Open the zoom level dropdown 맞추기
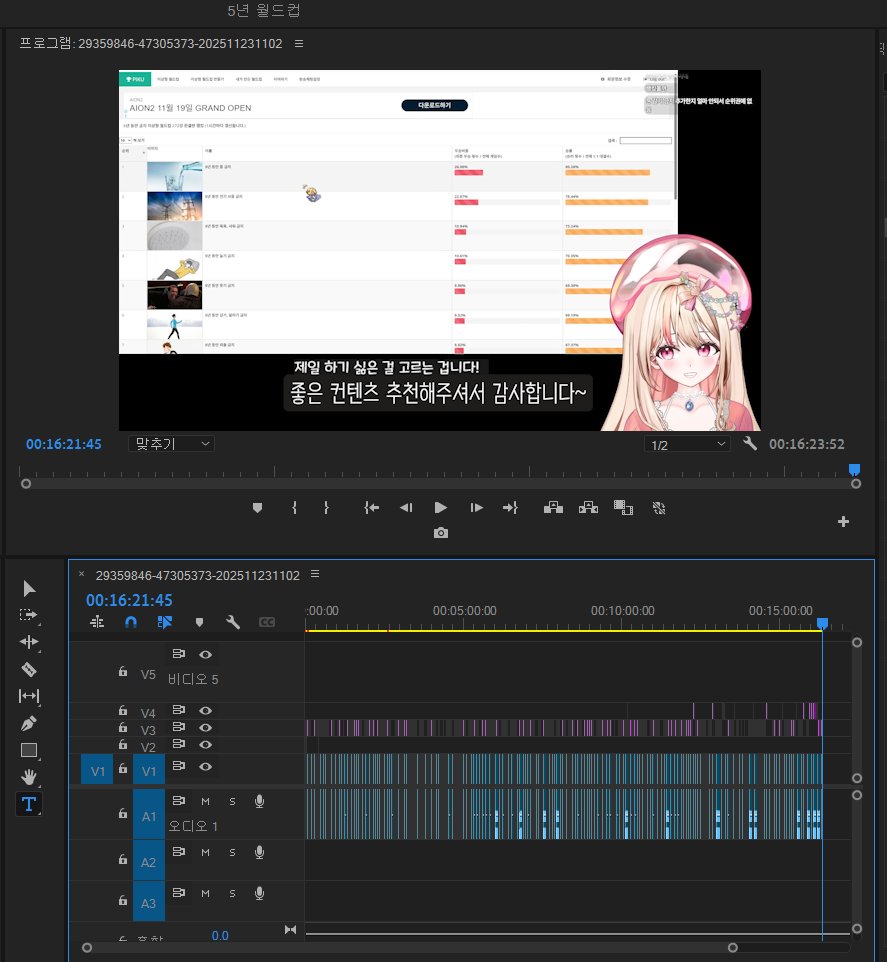This screenshot has width=887, height=962. coord(171,444)
